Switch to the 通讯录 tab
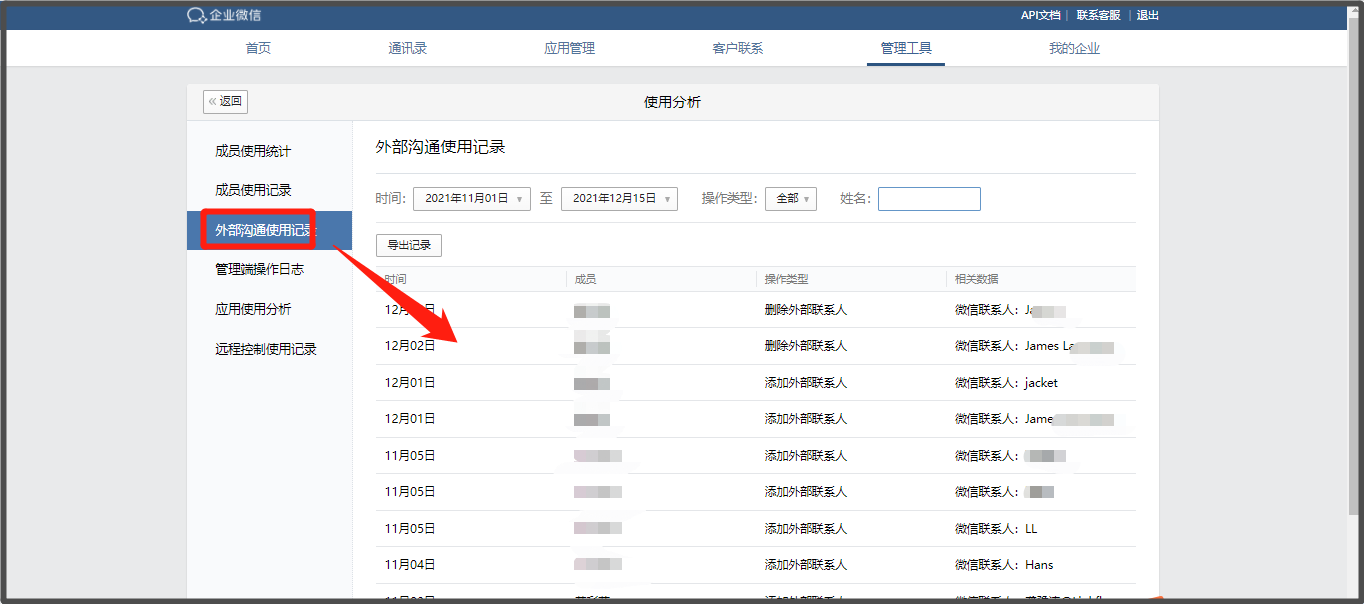The height and width of the screenshot is (604, 1364). tap(408, 48)
